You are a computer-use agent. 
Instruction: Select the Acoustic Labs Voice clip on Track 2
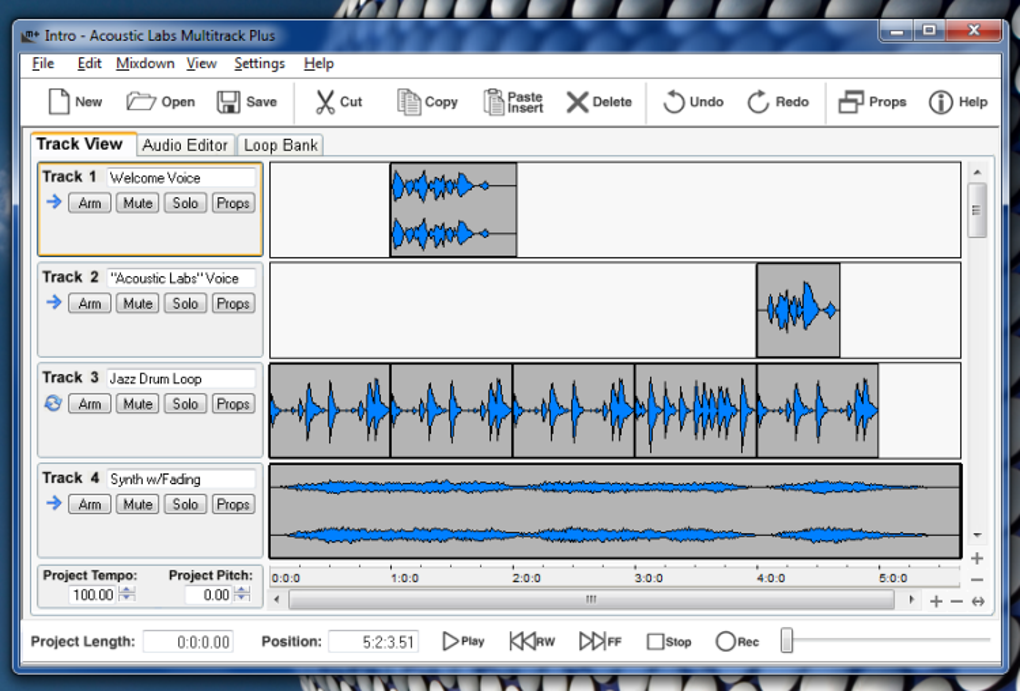(798, 310)
